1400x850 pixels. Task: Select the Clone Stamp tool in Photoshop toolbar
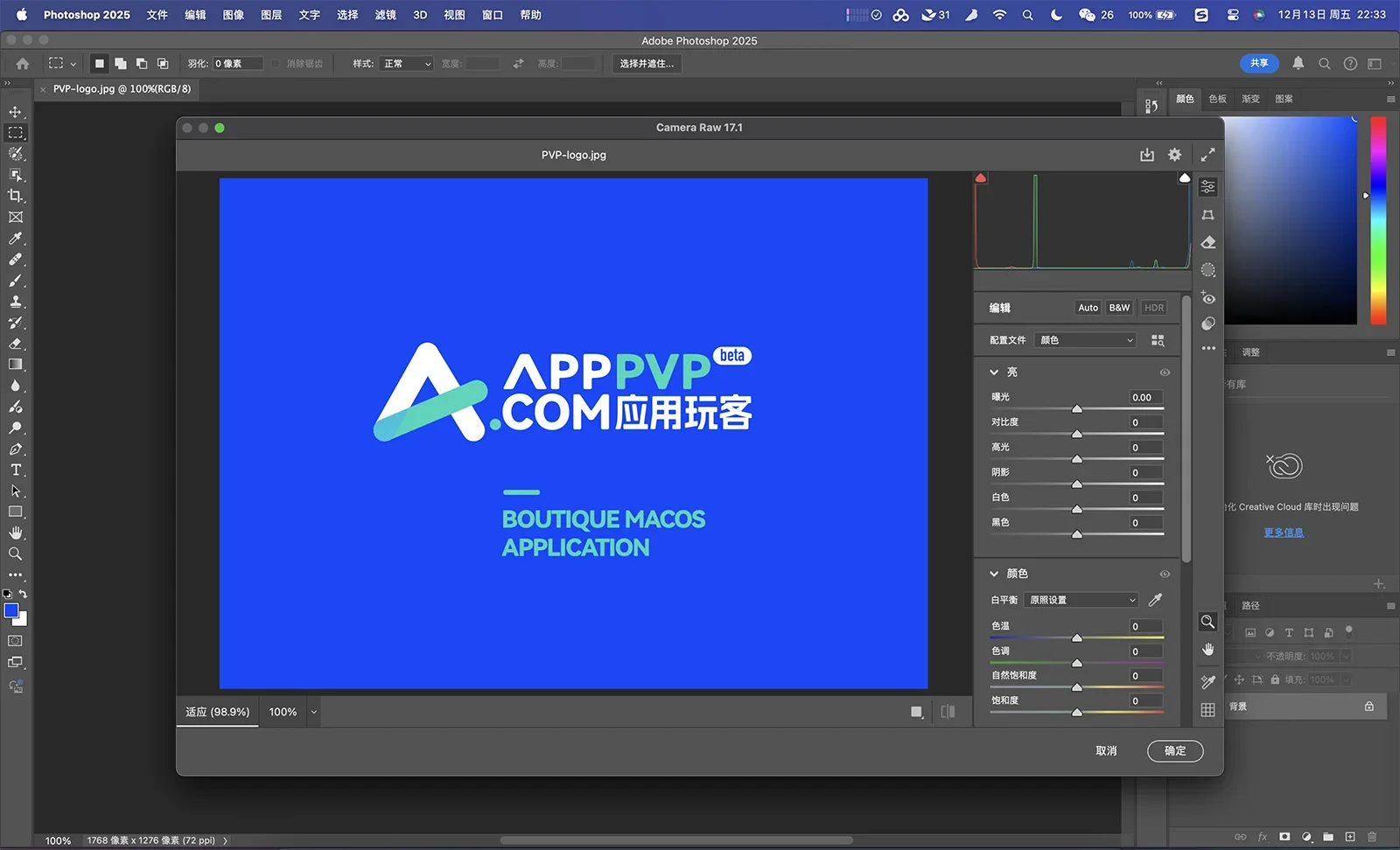pyautogui.click(x=16, y=302)
